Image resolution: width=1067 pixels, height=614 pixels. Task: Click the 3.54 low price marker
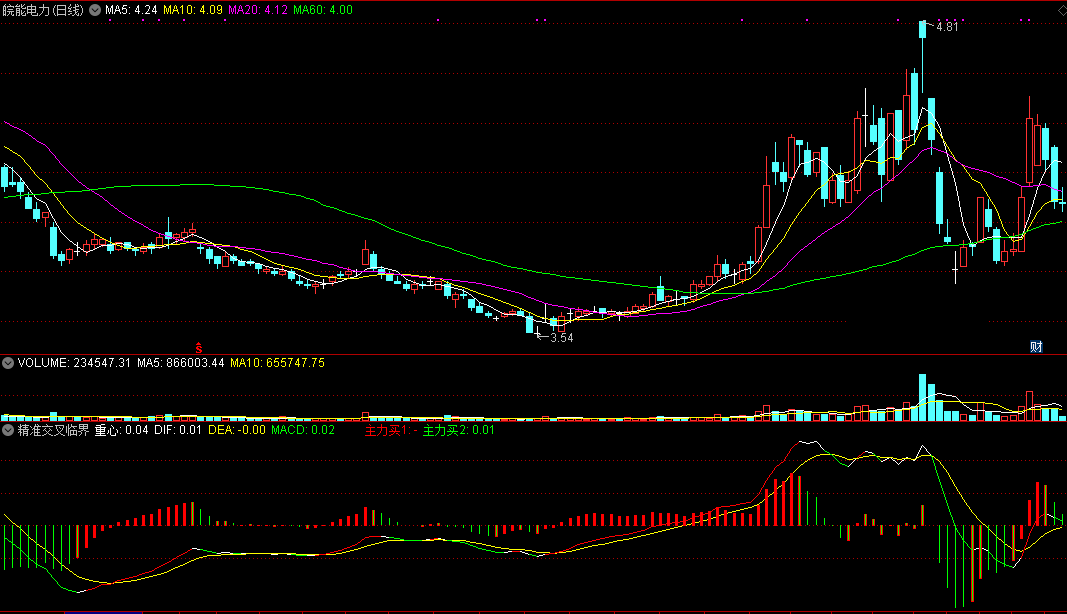tap(561, 338)
